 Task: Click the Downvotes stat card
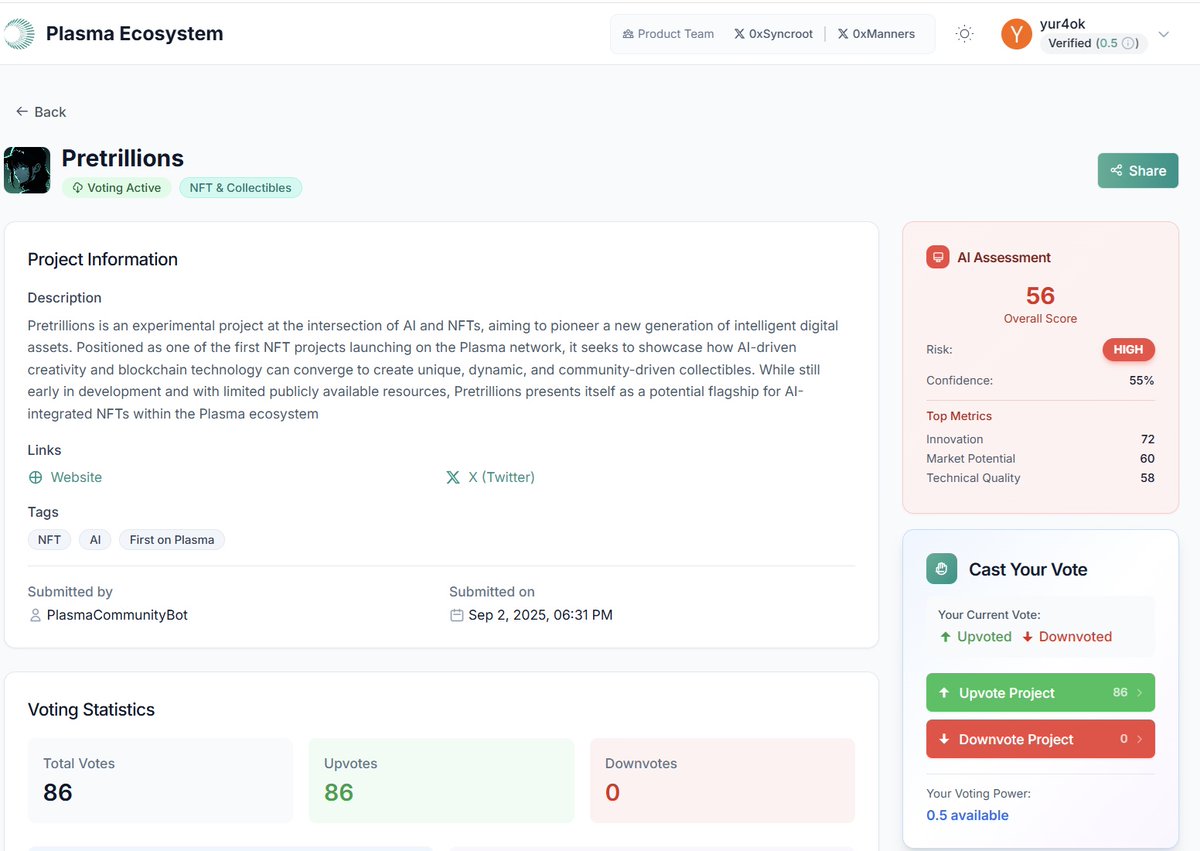coord(722,780)
